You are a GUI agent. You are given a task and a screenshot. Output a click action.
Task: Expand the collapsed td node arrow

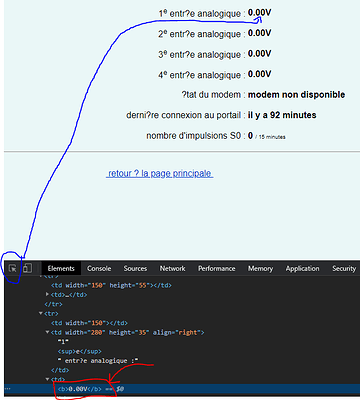coord(47,294)
